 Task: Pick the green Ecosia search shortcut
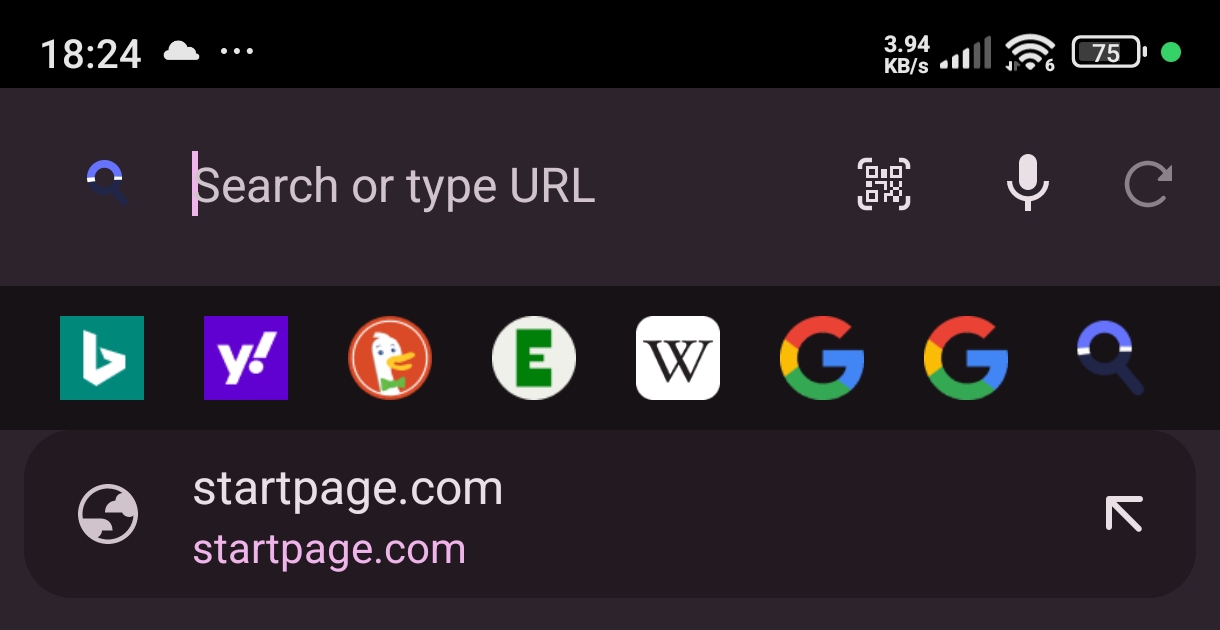point(534,358)
